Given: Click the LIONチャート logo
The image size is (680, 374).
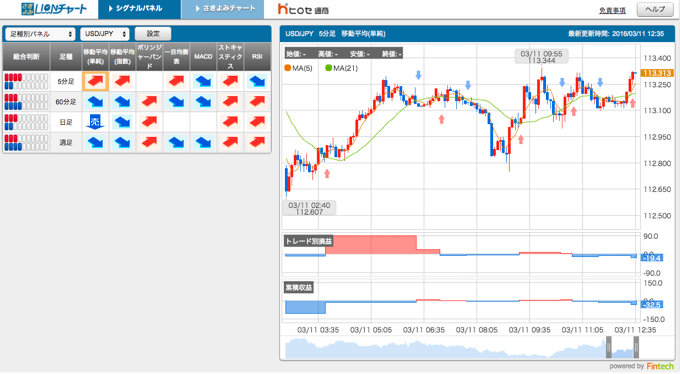Looking at the screenshot, I should (x=54, y=9).
